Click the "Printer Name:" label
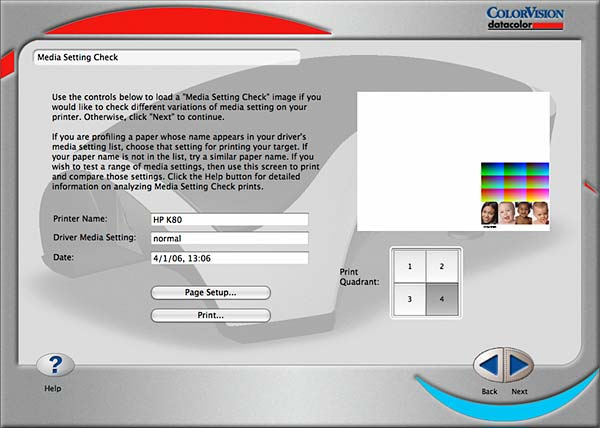Viewport: 600px width, 428px height. coord(80,219)
